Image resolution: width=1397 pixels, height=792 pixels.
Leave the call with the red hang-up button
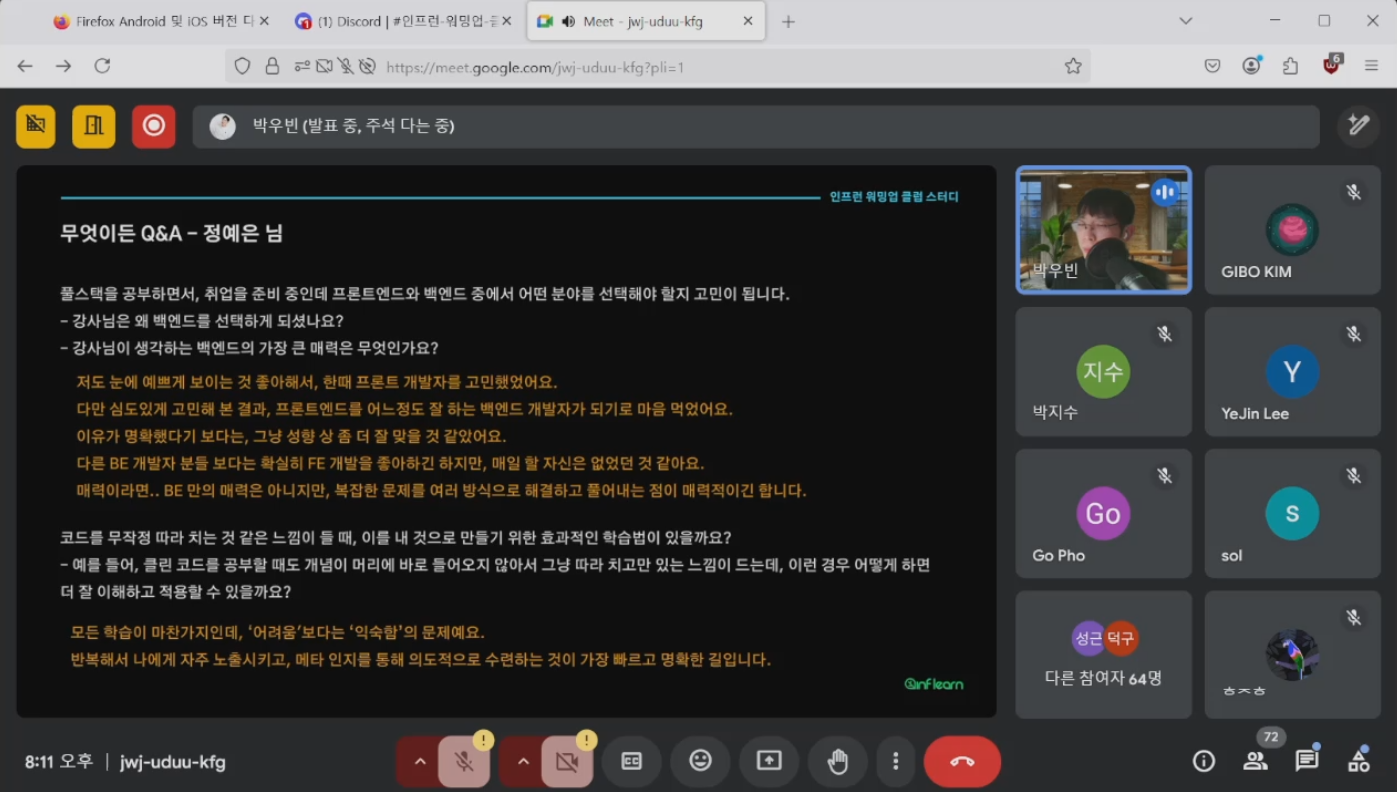(962, 761)
